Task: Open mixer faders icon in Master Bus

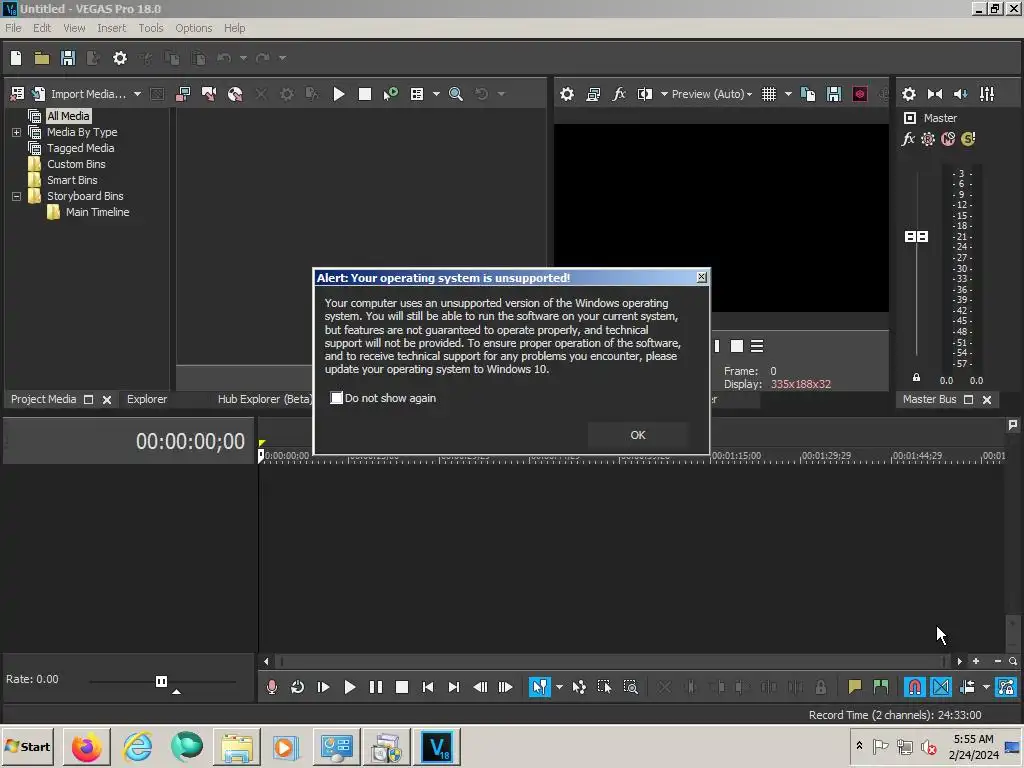Action: click(x=987, y=94)
